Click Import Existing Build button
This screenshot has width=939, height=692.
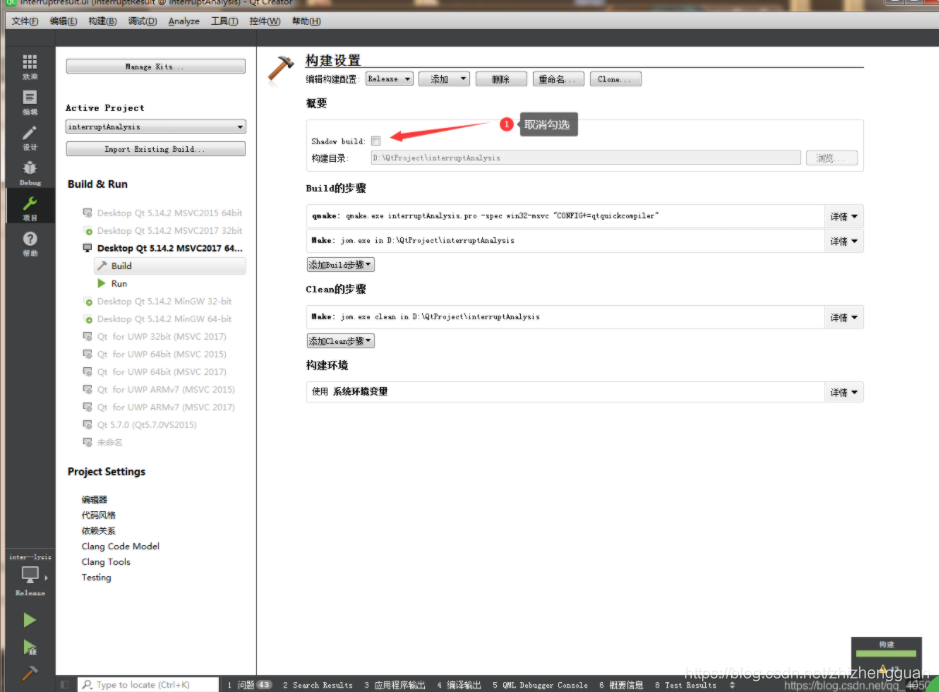coord(156,149)
